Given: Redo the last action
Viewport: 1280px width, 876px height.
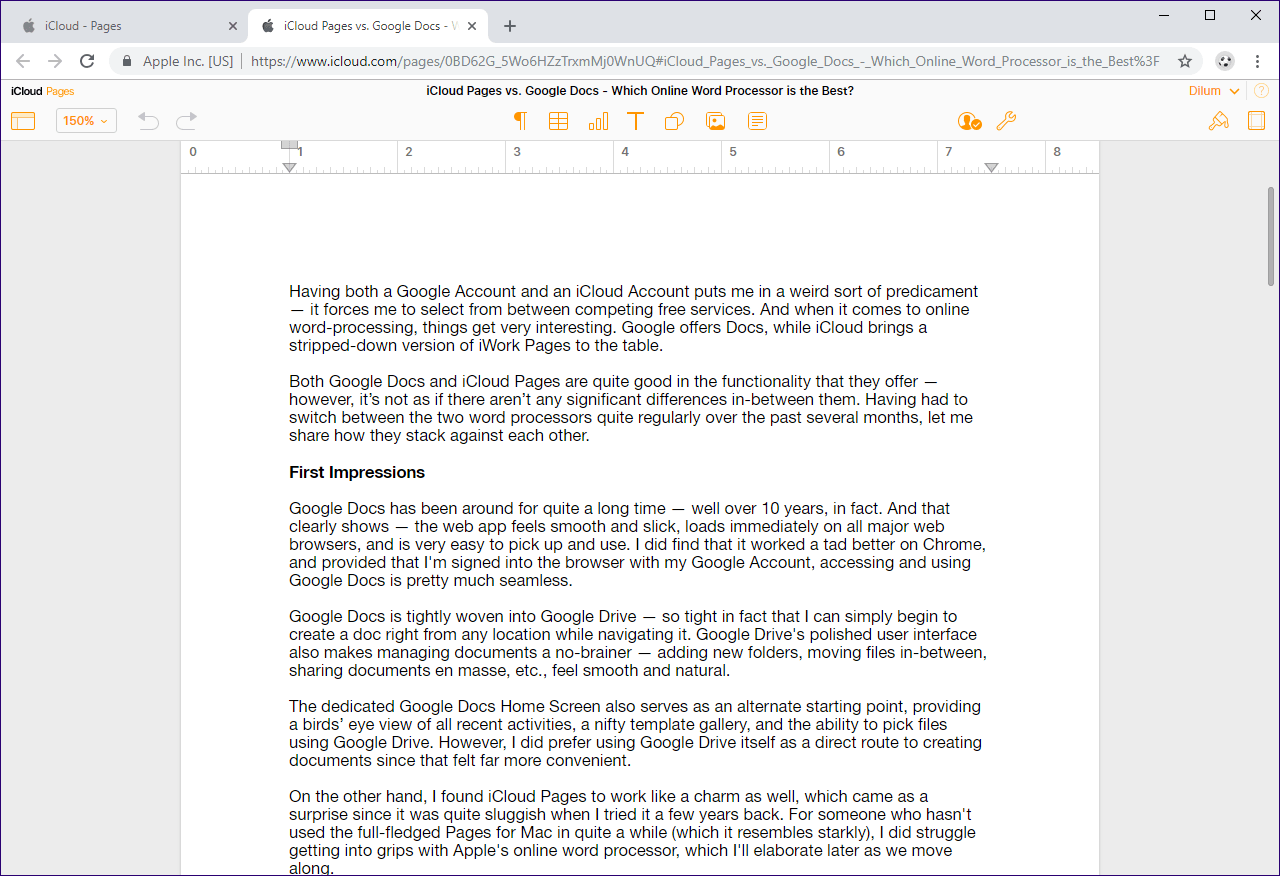Looking at the screenshot, I should [186, 121].
